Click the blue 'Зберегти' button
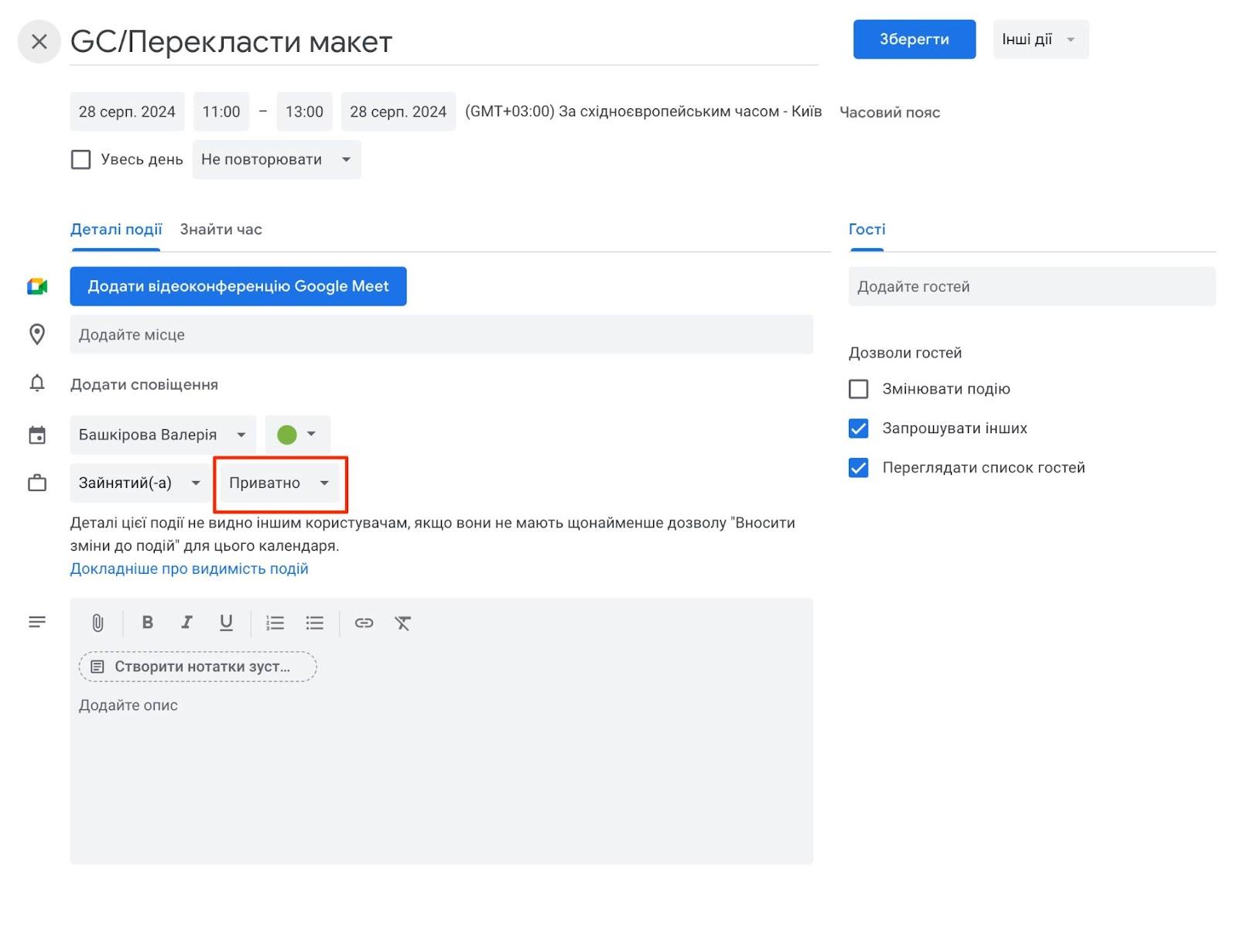1238x952 pixels. coord(914,39)
